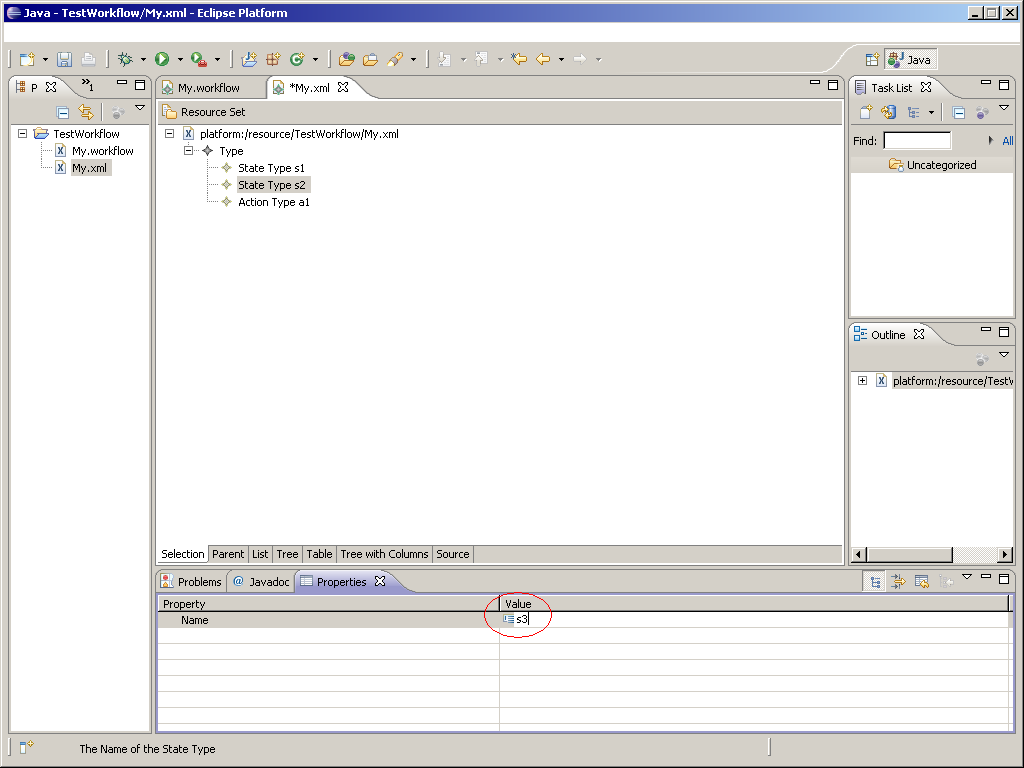Toggle Show Advanced Properties in Properties view

(898, 582)
